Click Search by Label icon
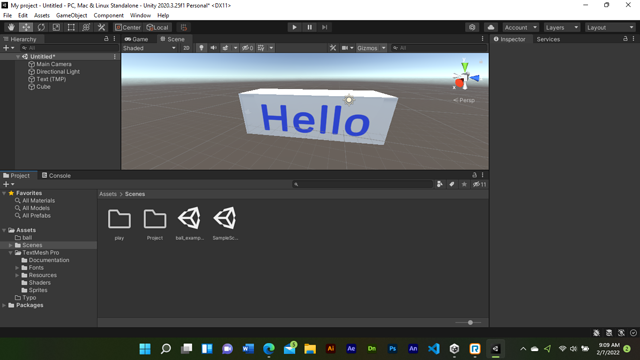Screen dimensions: 640x360 (452, 184)
